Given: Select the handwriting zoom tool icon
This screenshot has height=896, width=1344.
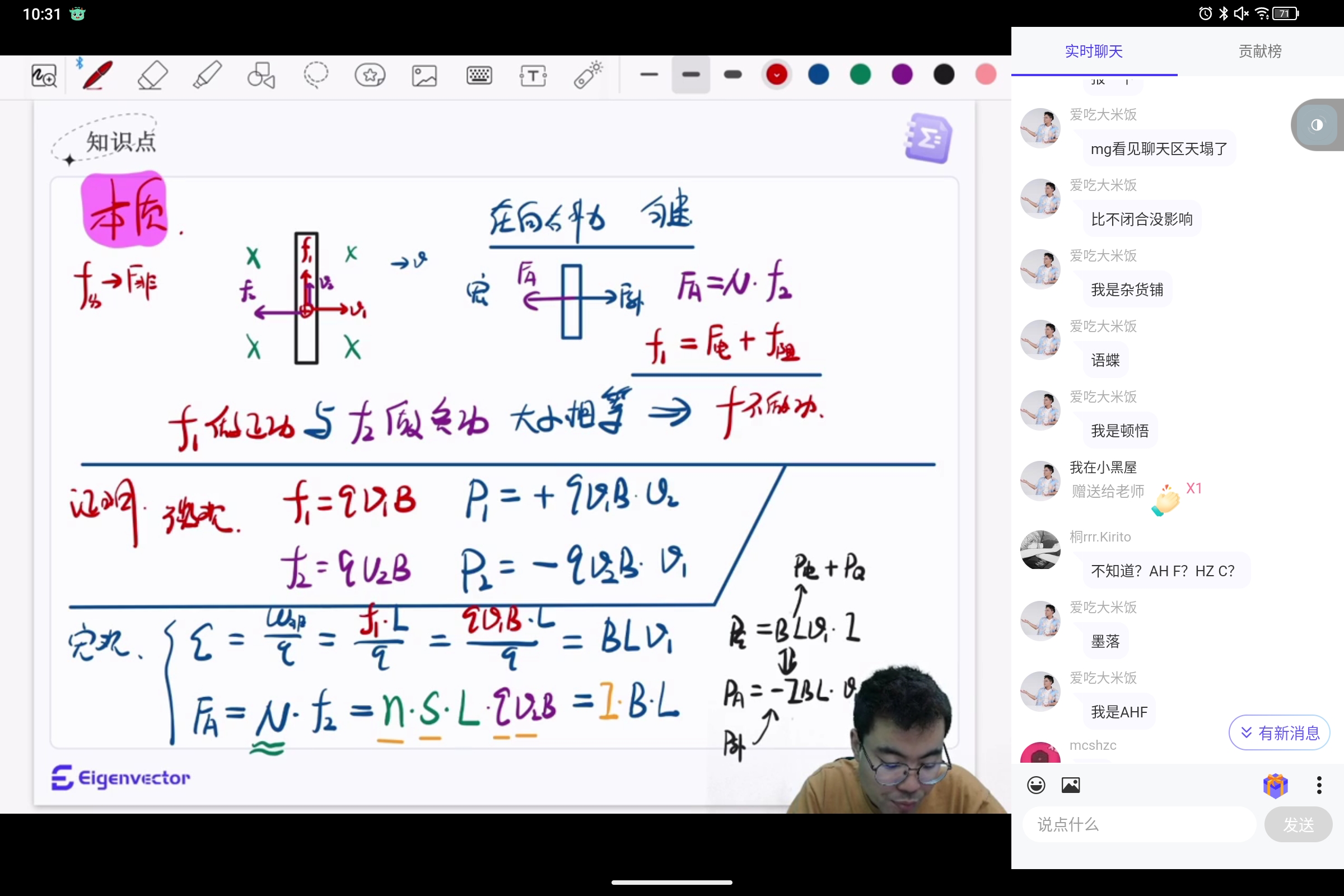Looking at the screenshot, I should (44, 75).
